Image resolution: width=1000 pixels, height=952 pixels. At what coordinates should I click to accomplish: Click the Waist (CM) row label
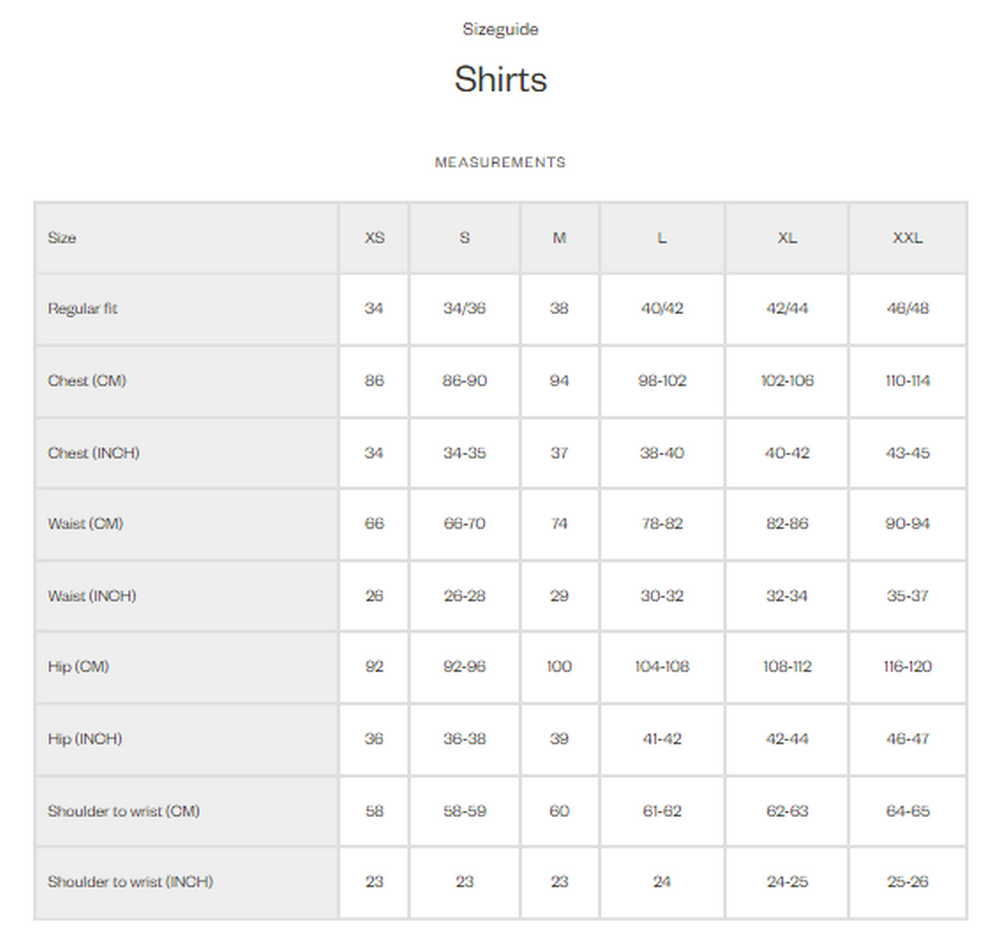(85, 524)
